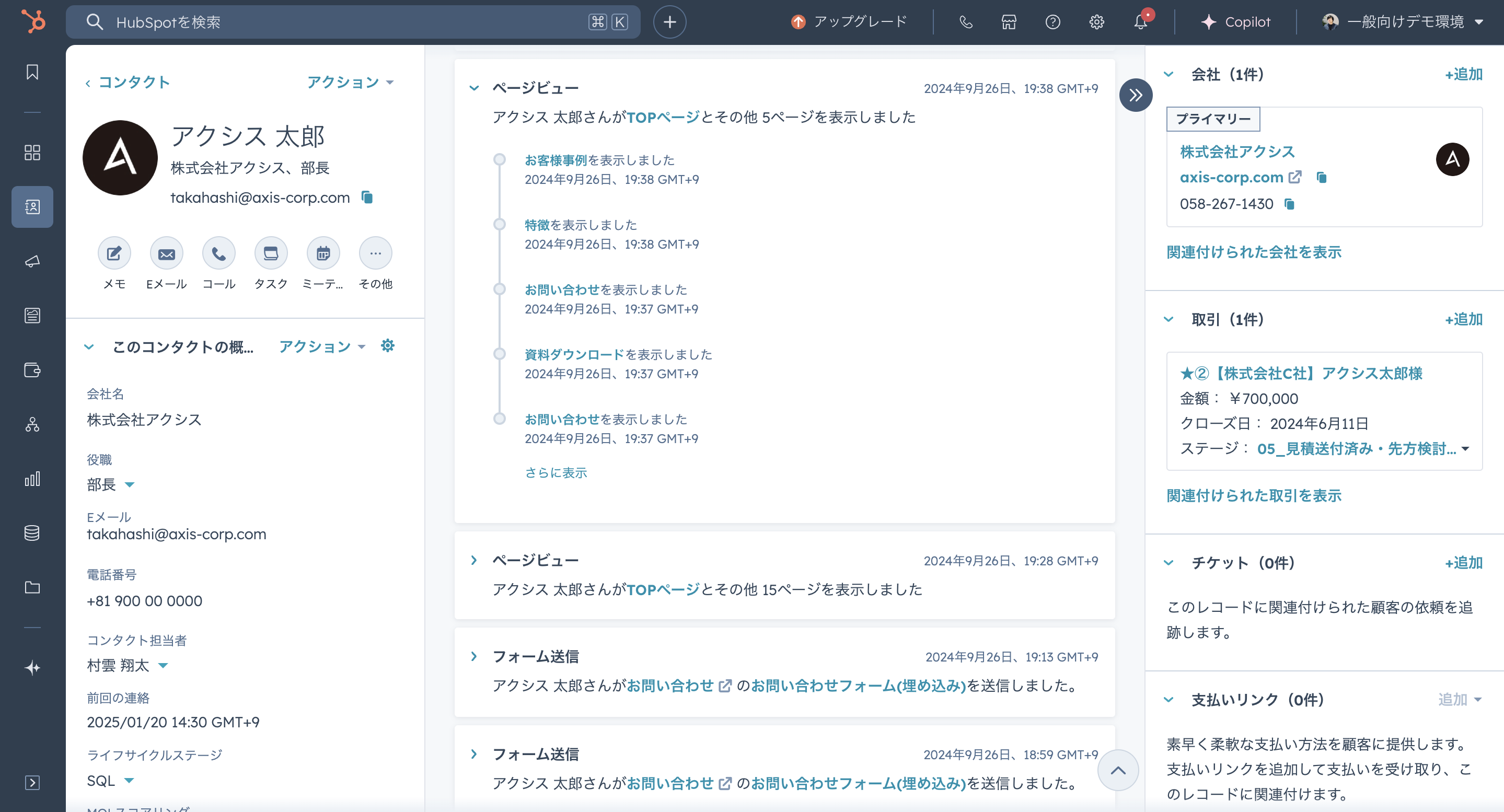Open the その他 more actions icon
Screen dimensions: 1504x812
pyautogui.click(x=375, y=253)
